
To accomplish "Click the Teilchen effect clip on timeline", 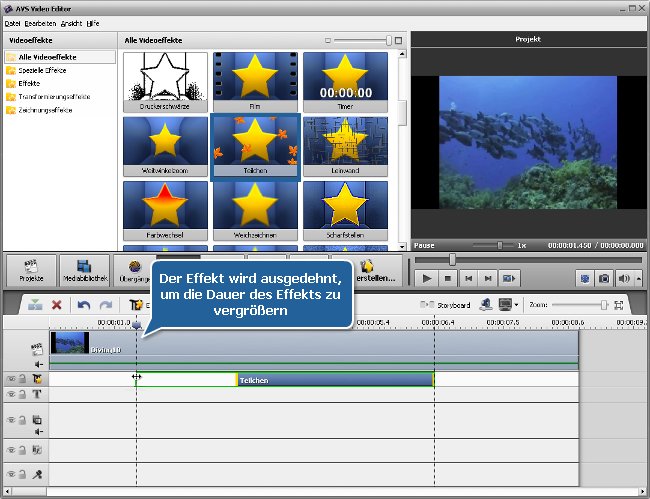I will tap(334, 380).
